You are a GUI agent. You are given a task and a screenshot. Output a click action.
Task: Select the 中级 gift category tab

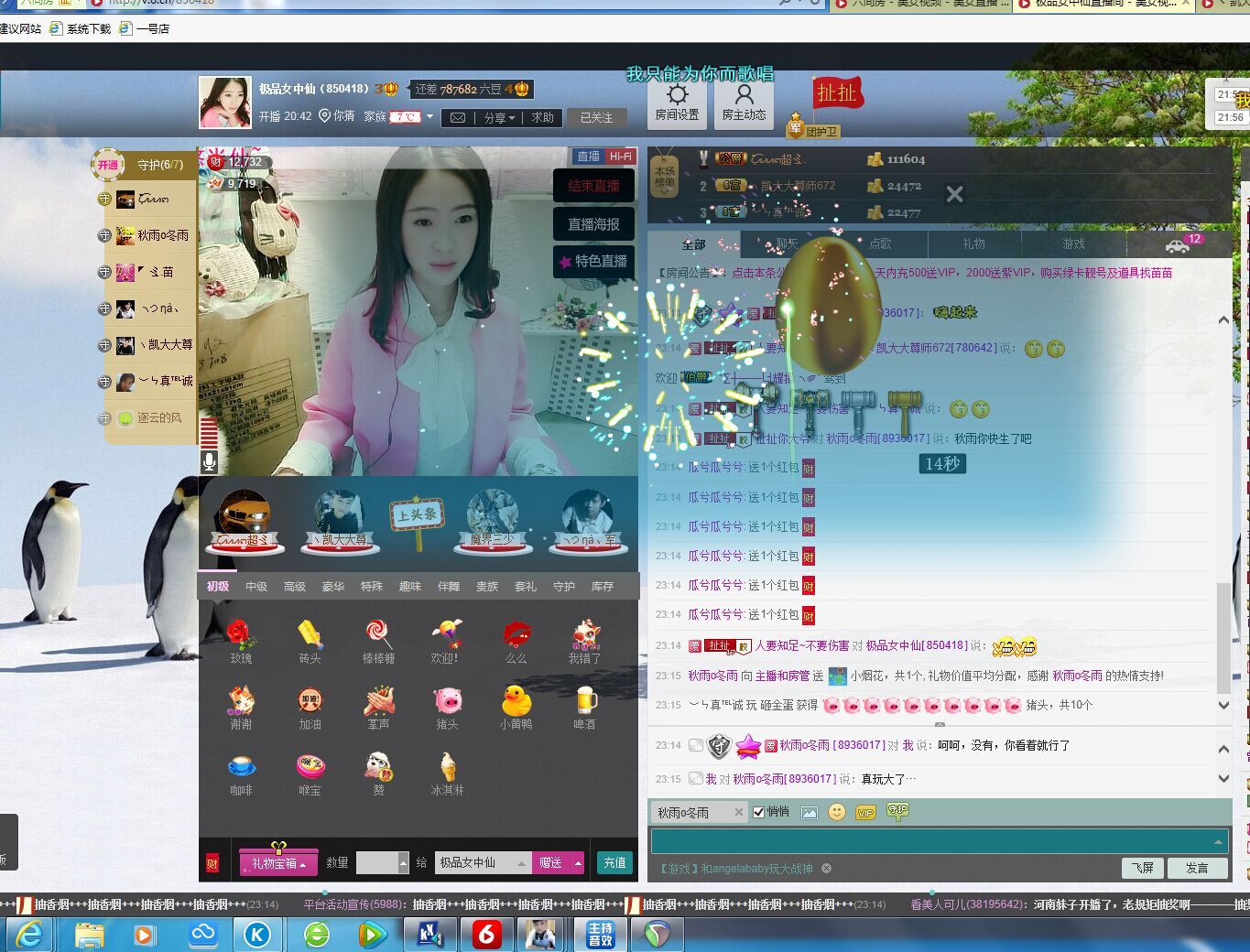256,586
